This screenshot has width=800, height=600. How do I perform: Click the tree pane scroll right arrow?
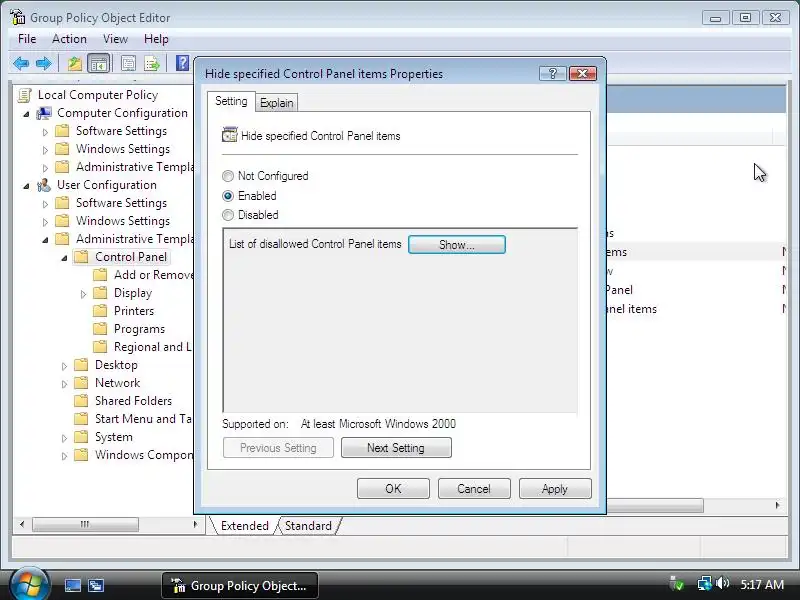[x=195, y=524]
